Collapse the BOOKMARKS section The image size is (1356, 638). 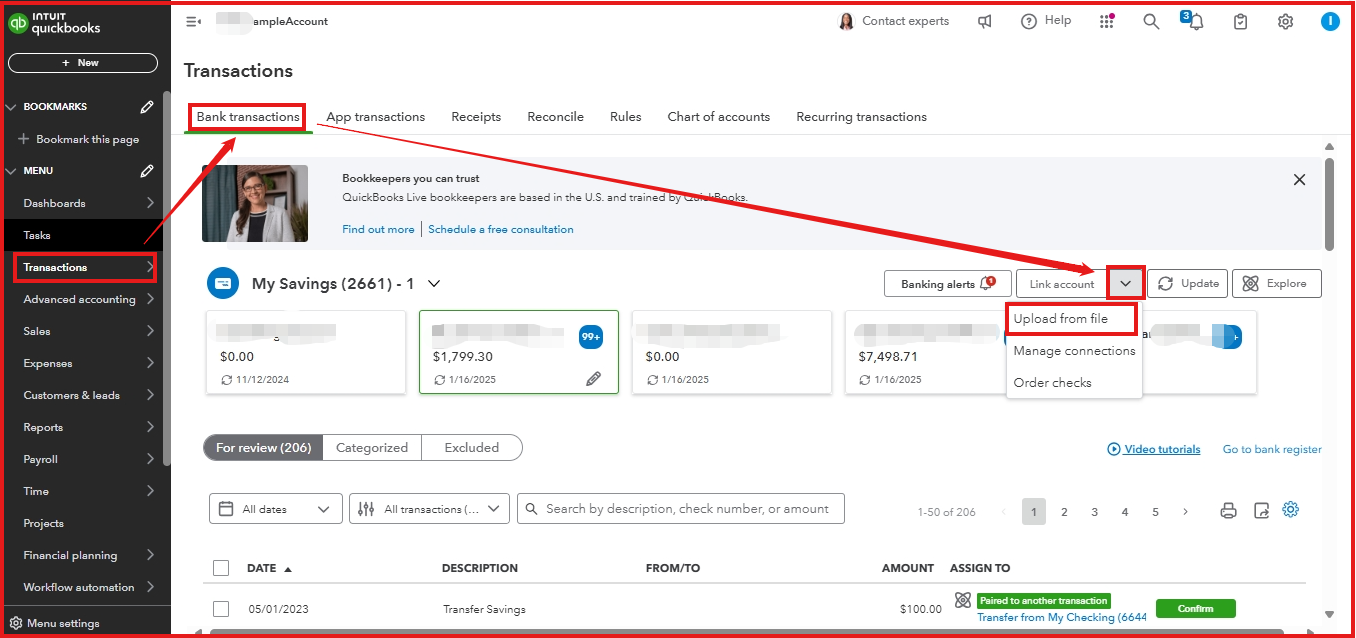pyautogui.click(x=11, y=106)
